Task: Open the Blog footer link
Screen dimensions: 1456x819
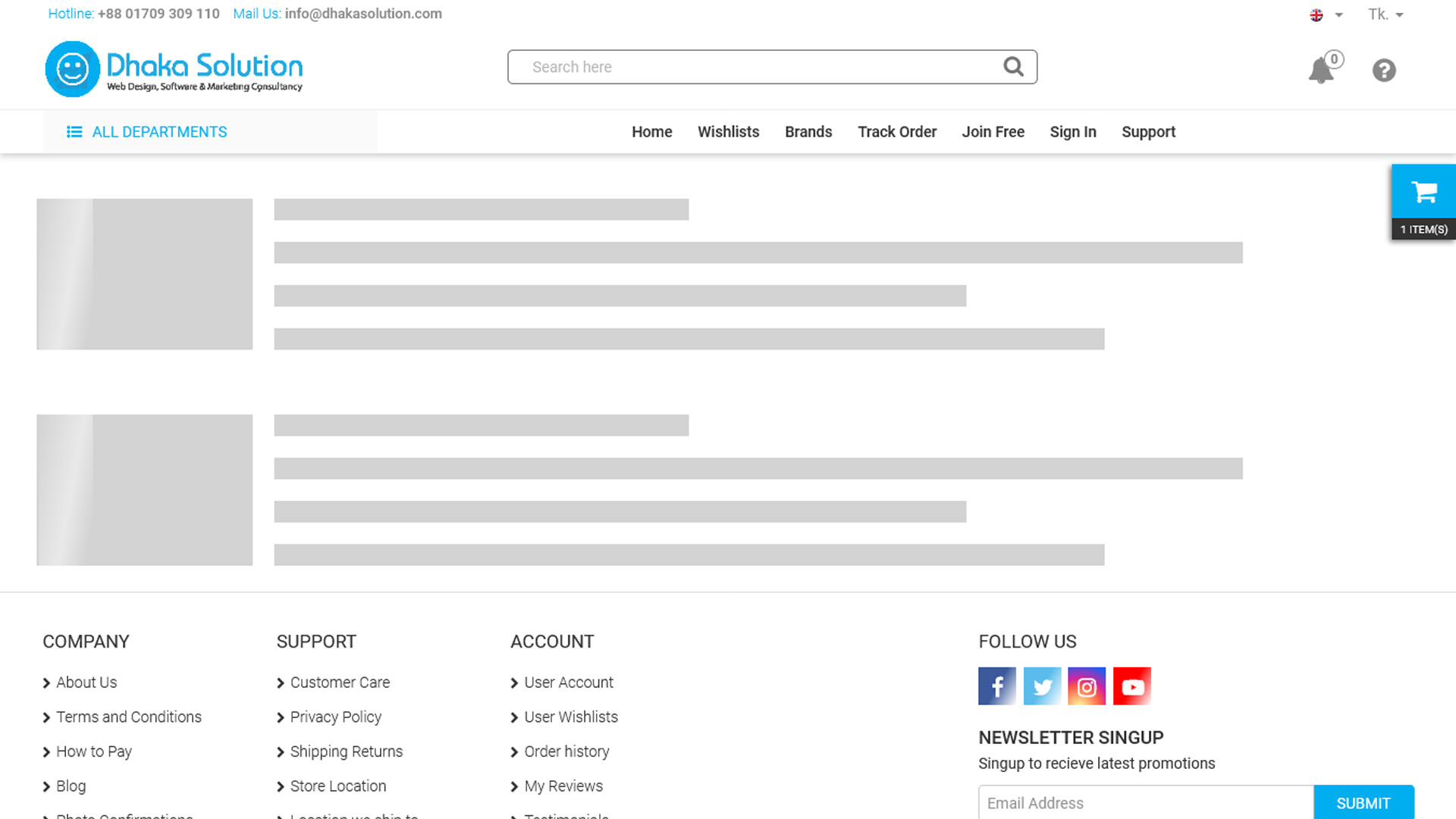Action: point(71,786)
